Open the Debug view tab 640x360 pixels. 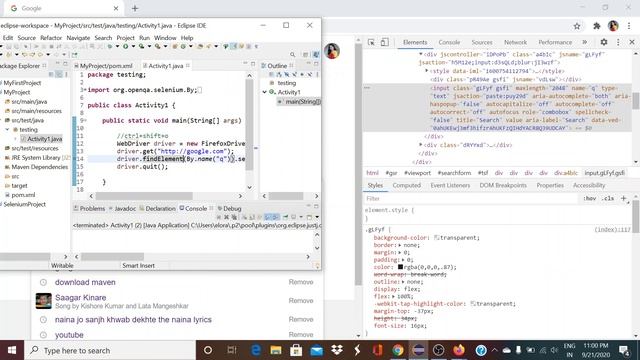(x=229, y=208)
